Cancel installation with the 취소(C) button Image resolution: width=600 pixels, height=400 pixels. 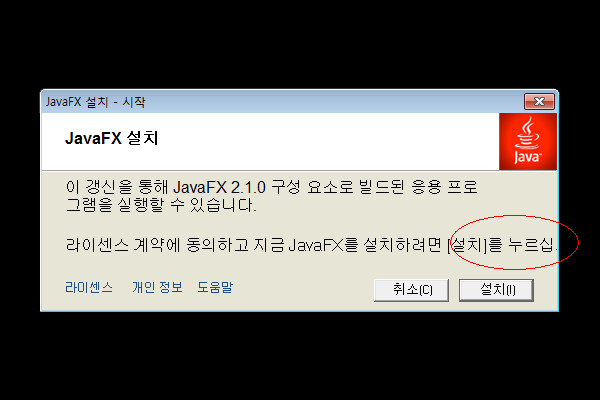click(411, 290)
